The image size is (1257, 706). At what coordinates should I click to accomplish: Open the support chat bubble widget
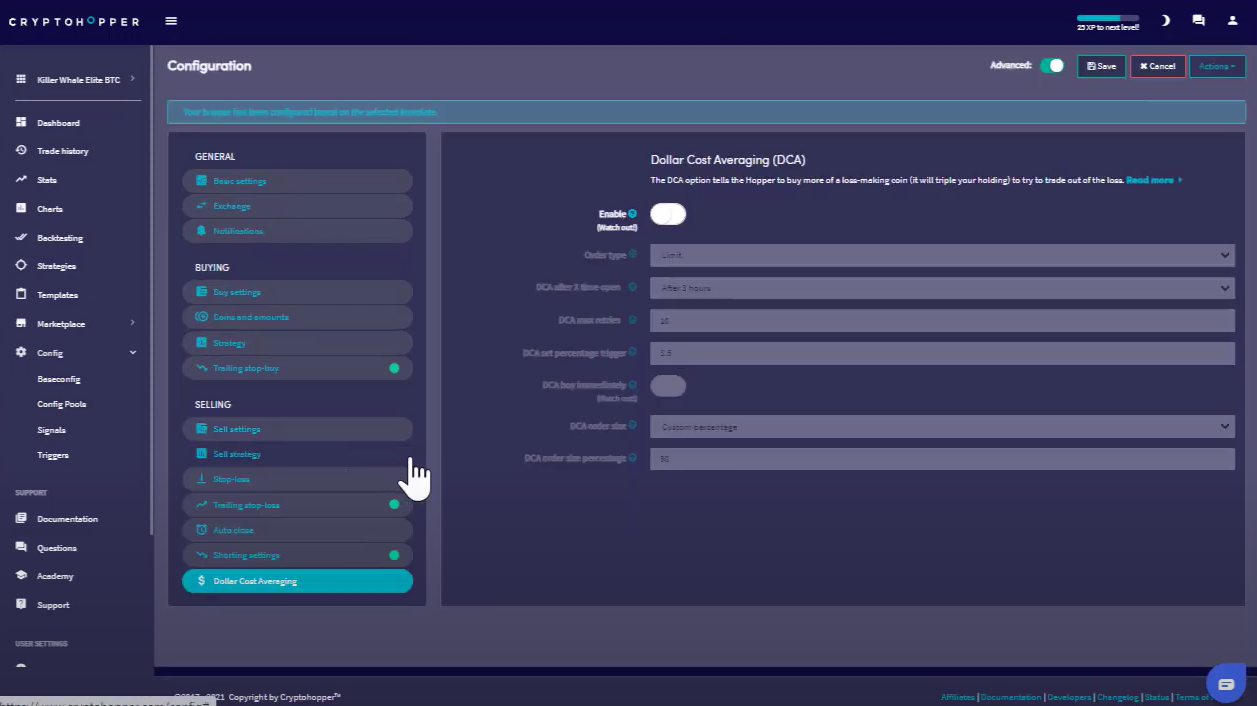(1225, 683)
